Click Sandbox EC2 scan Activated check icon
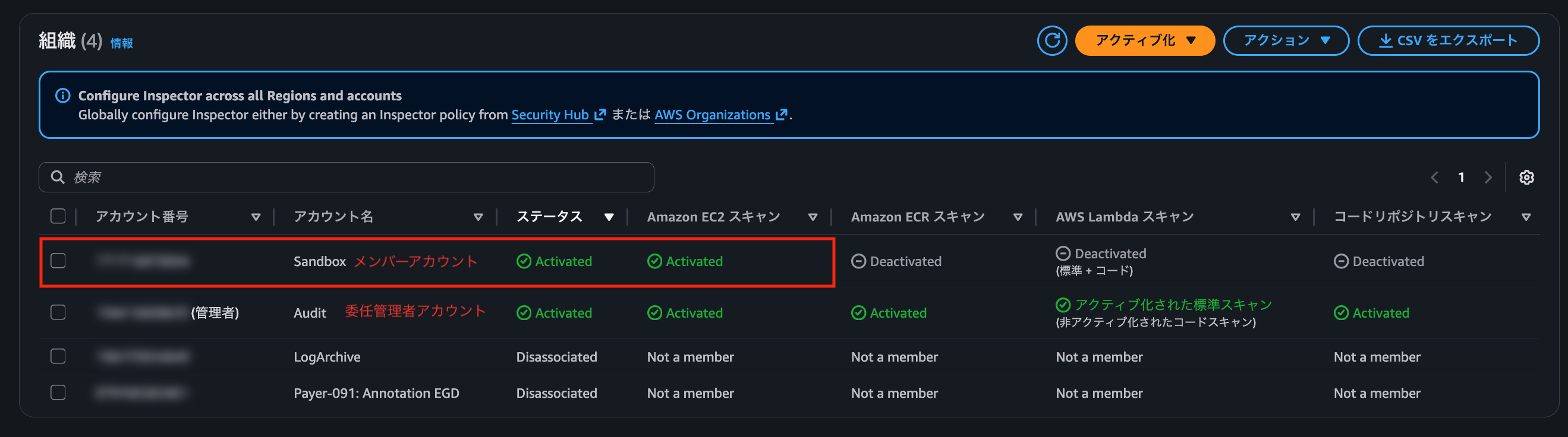 pyautogui.click(x=654, y=261)
